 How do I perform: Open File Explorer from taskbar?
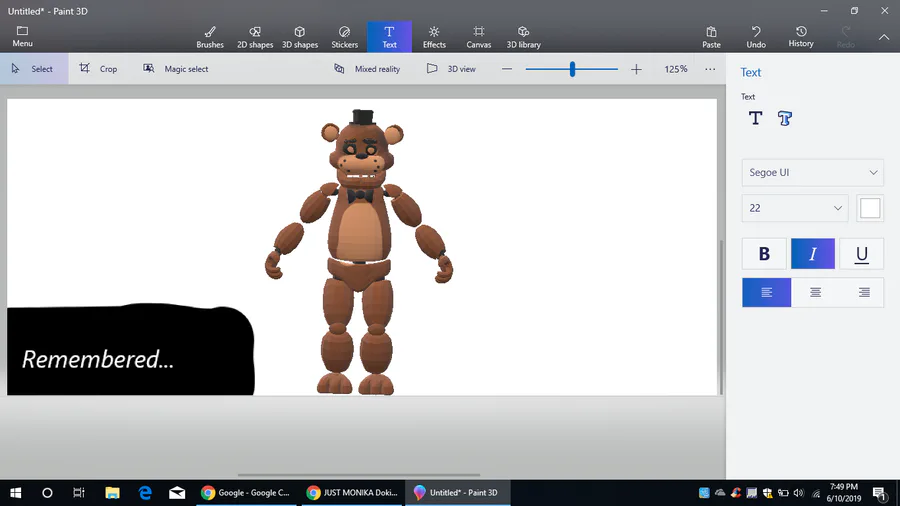112,493
